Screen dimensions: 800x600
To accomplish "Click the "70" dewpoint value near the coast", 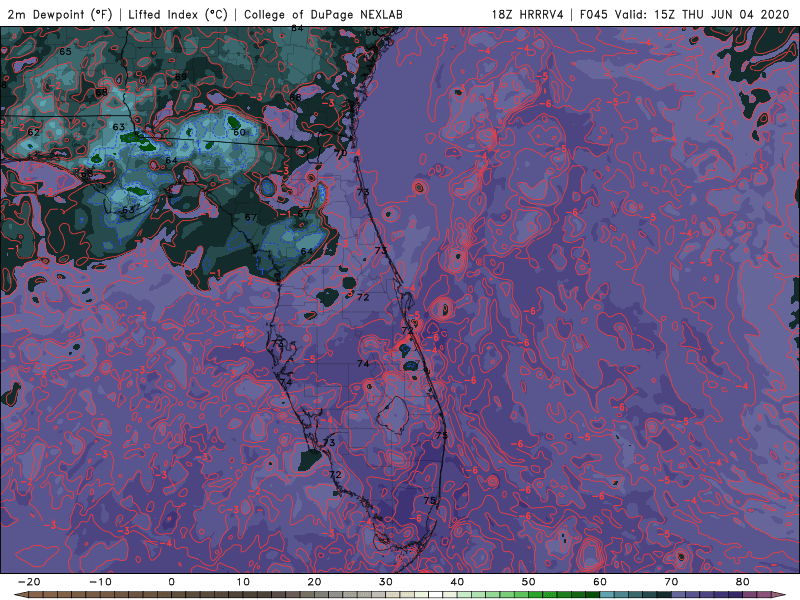I will (x=341, y=153).
